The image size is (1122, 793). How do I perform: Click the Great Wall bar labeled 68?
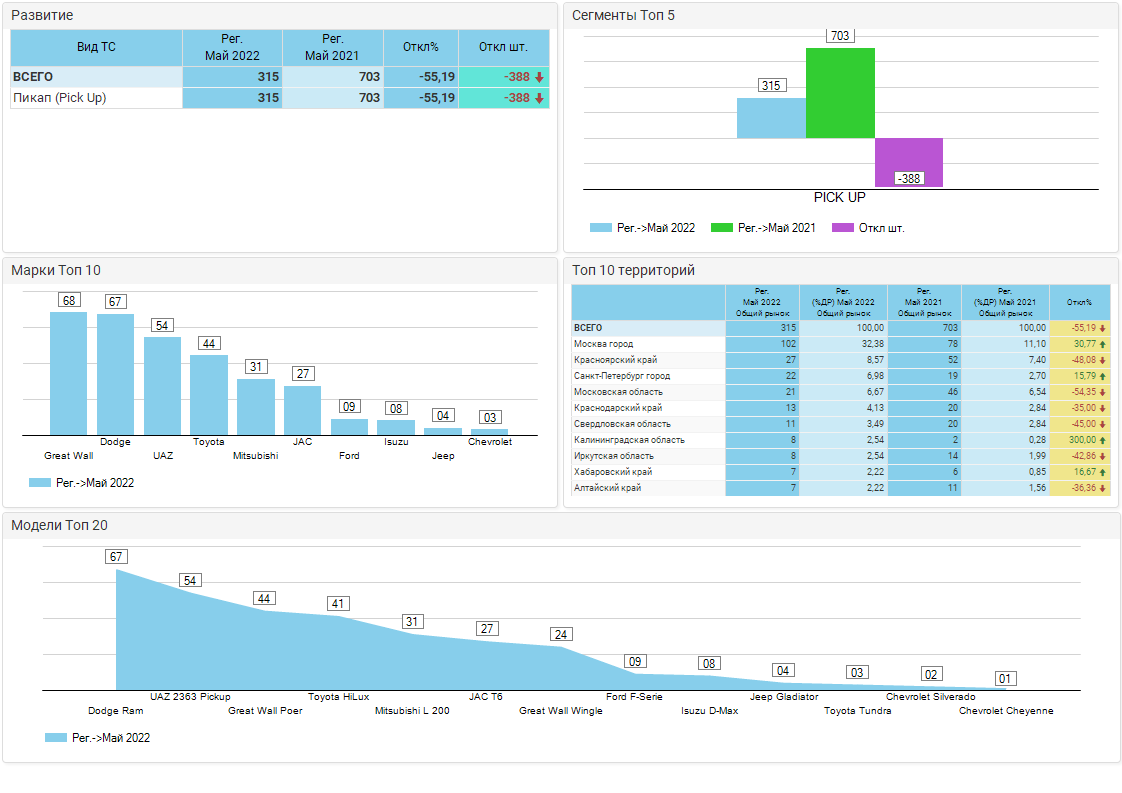tap(69, 372)
